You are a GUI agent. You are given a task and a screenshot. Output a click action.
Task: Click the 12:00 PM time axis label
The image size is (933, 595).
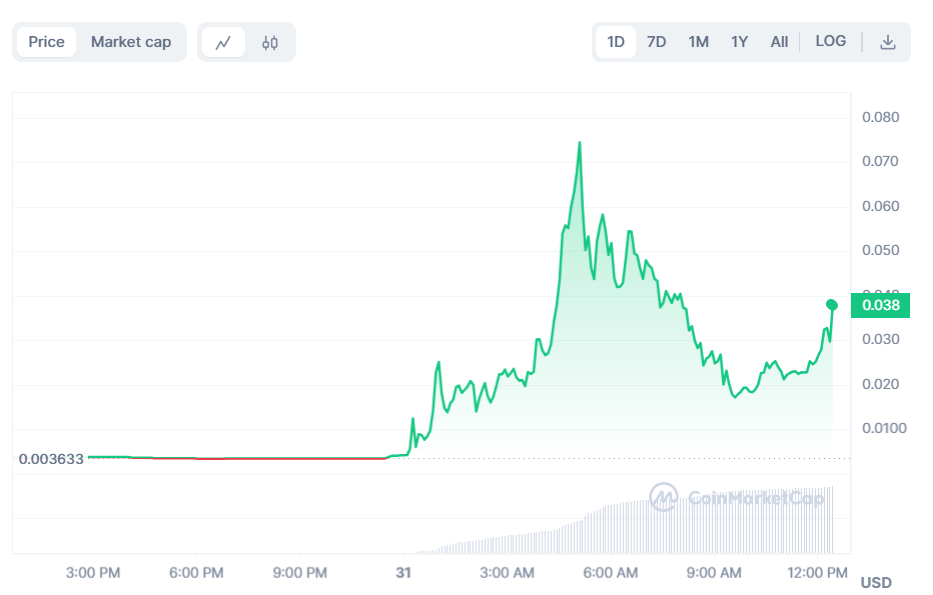click(818, 573)
